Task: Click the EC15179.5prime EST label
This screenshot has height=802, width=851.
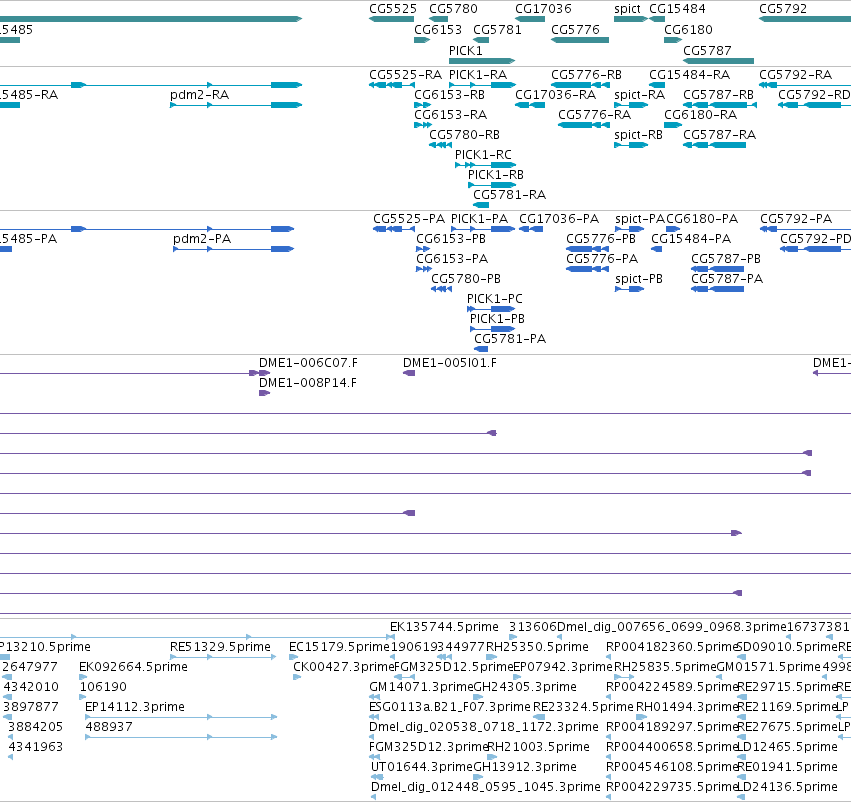Action: [x=339, y=647]
